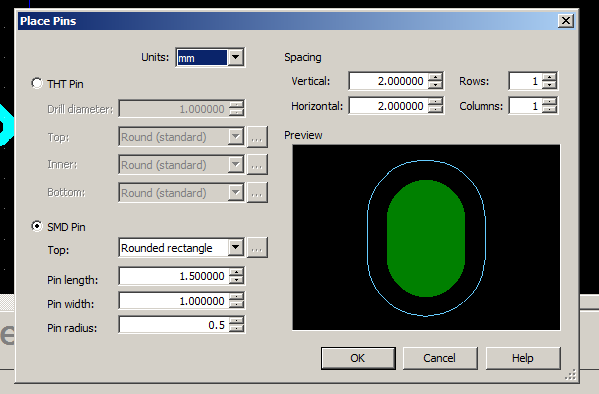This screenshot has width=599, height=394.
Task: Click the Columns input field
Action: (525, 106)
